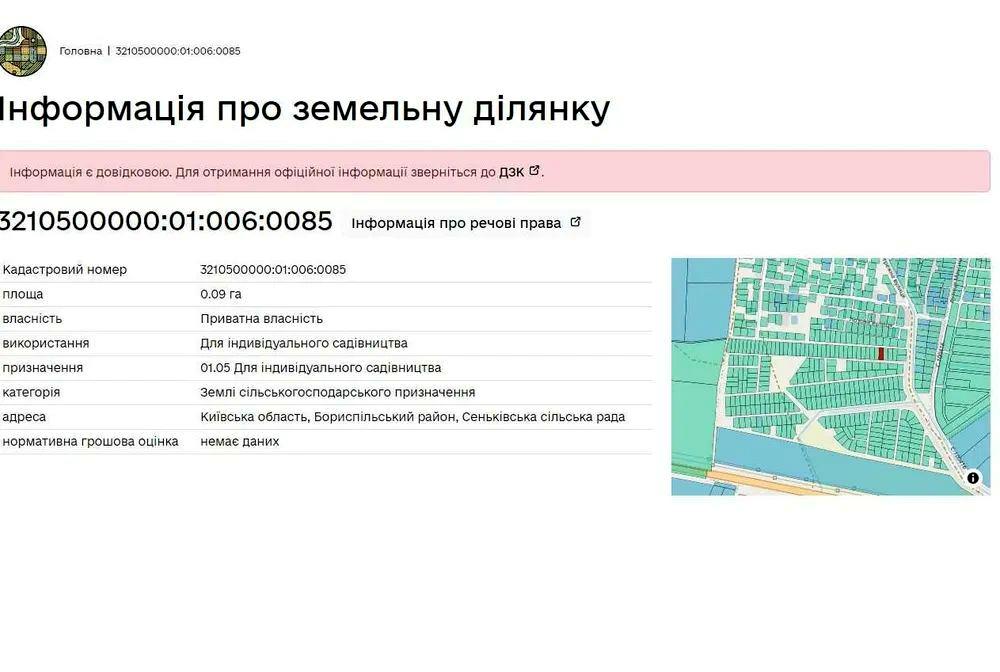Click the категорія row label
Screen dimensions: 1000x672
tap(31, 392)
